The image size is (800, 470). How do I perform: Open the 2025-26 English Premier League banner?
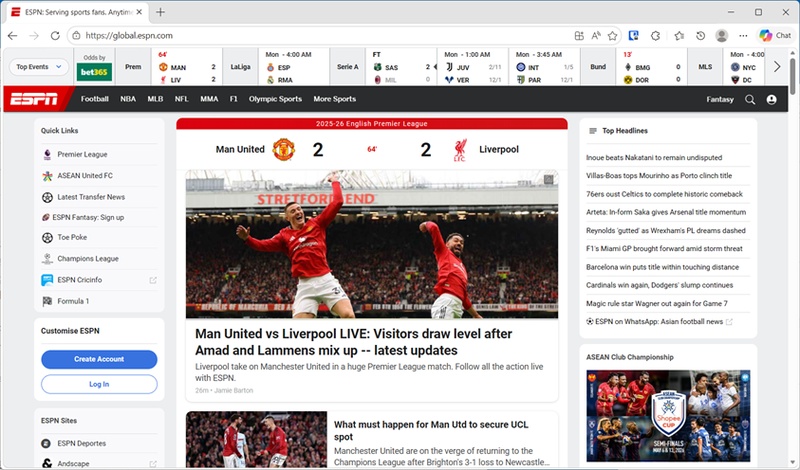pos(372,123)
